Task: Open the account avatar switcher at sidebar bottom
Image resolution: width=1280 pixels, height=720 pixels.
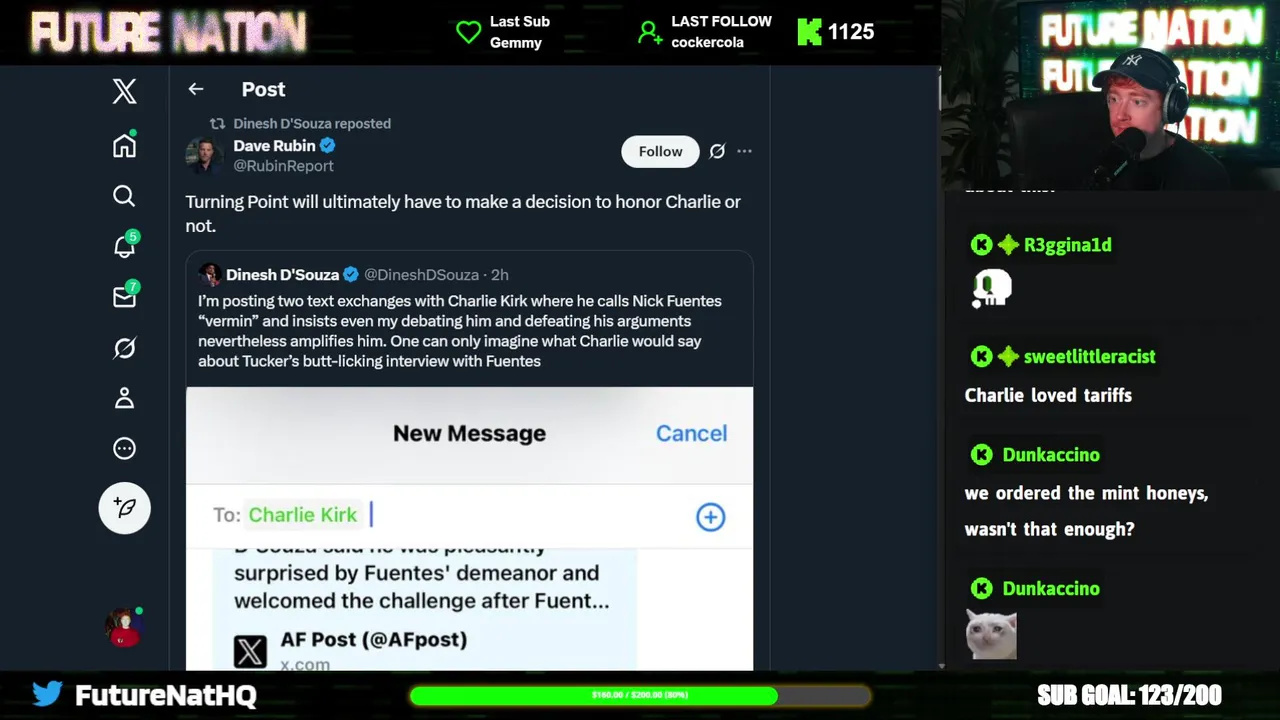Action: pyautogui.click(x=124, y=626)
